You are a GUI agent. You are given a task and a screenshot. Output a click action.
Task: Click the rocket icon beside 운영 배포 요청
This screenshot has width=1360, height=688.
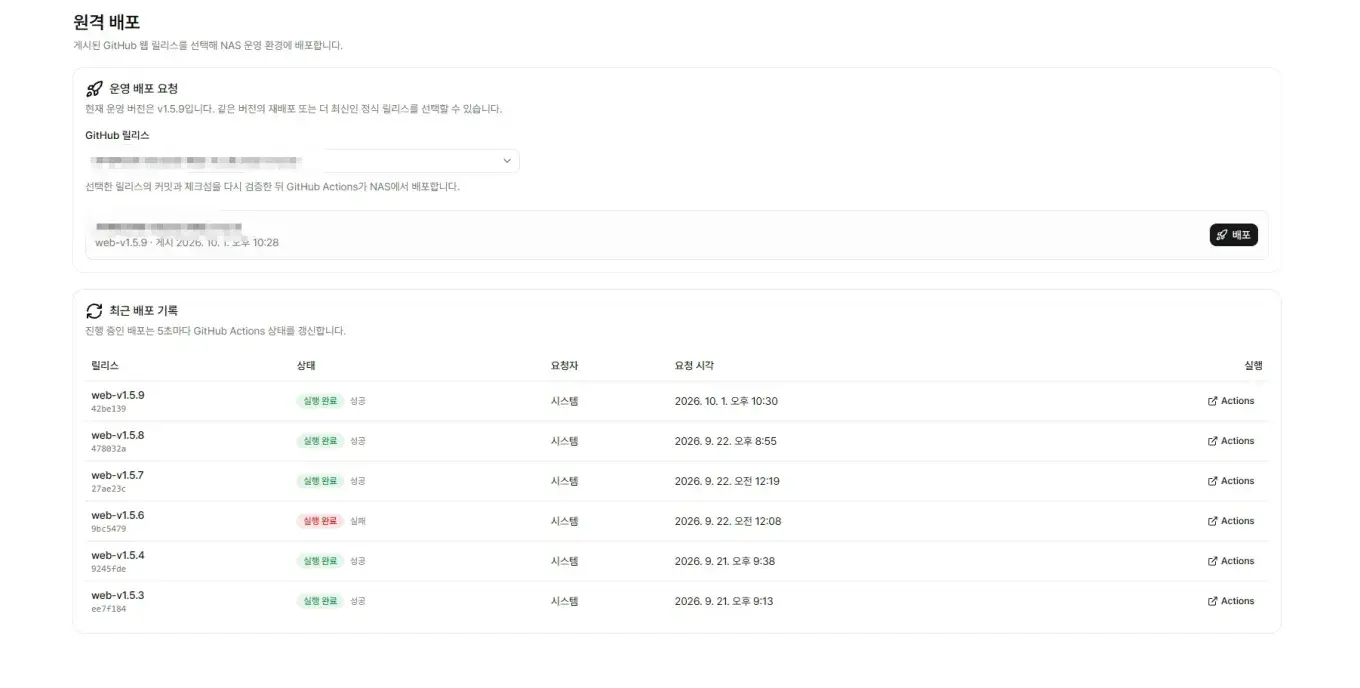click(x=95, y=89)
